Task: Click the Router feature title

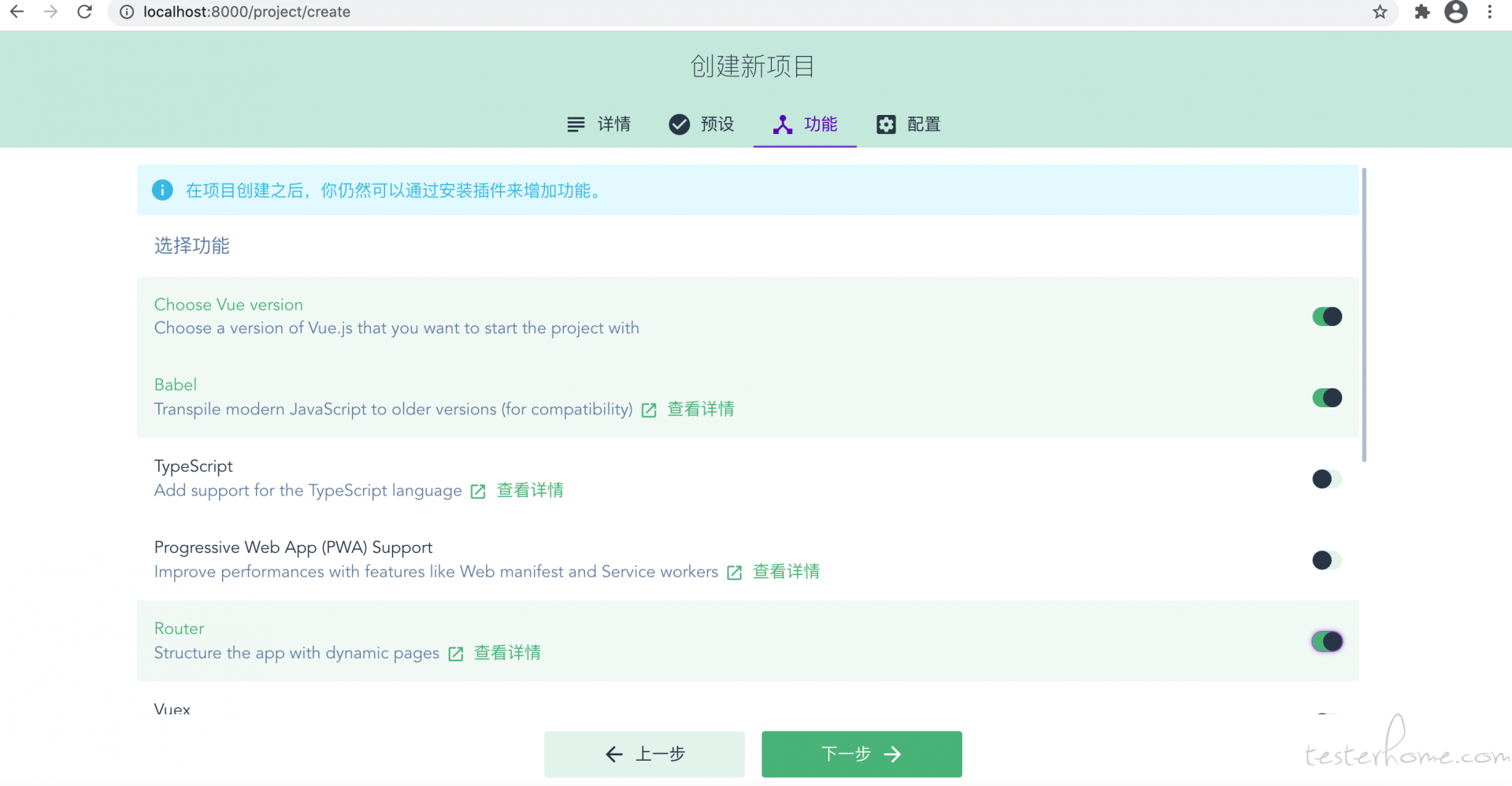Action: click(179, 628)
